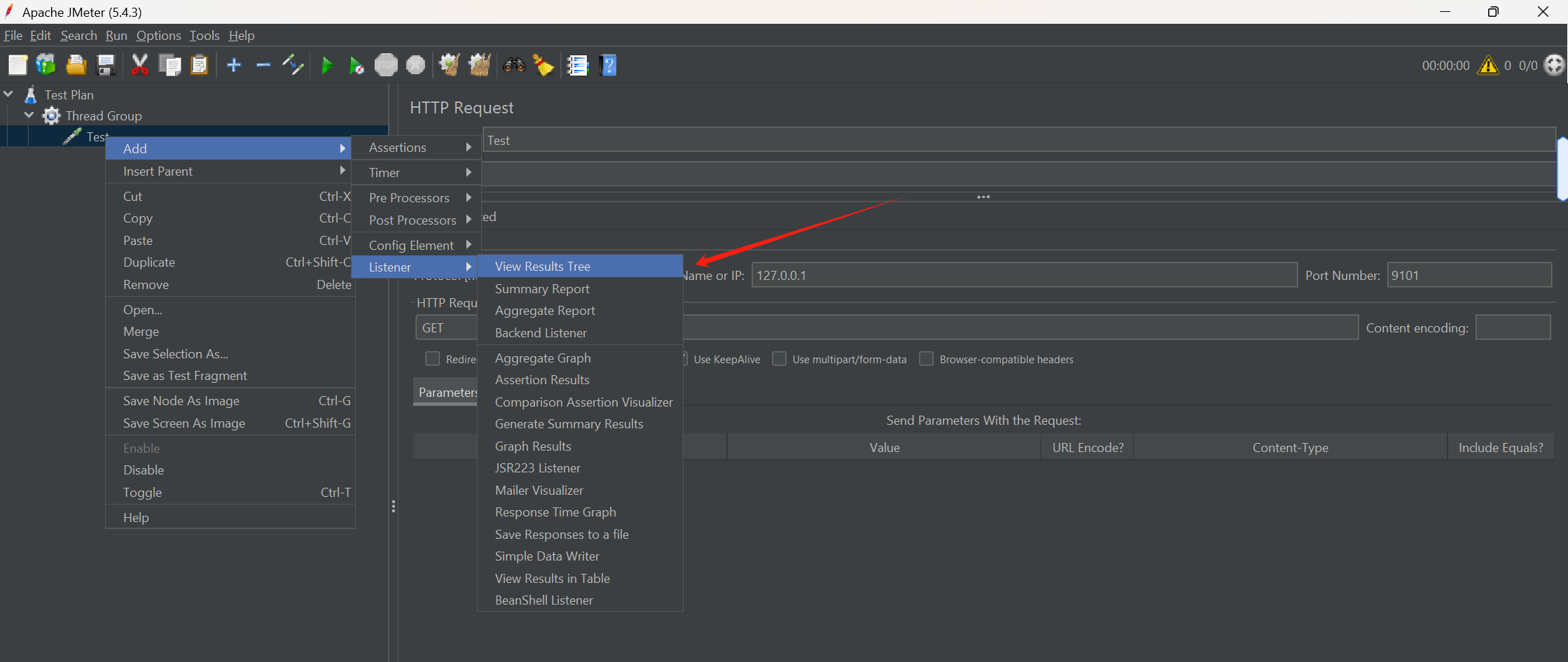The width and height of the screenshot is (1568, 662).
Task: Click the Server Name or IP field
Action: pos(1024,275)
